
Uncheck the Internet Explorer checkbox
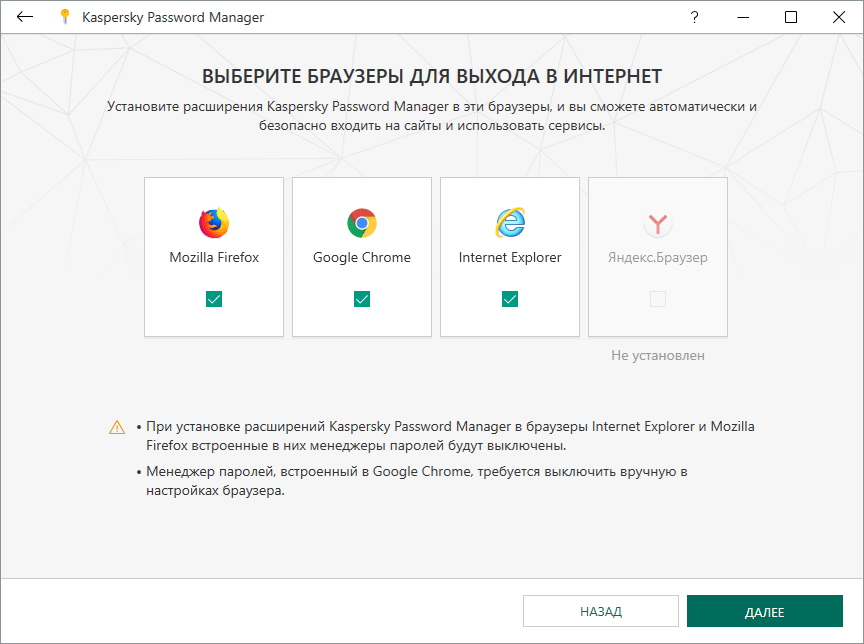(510, 299)
